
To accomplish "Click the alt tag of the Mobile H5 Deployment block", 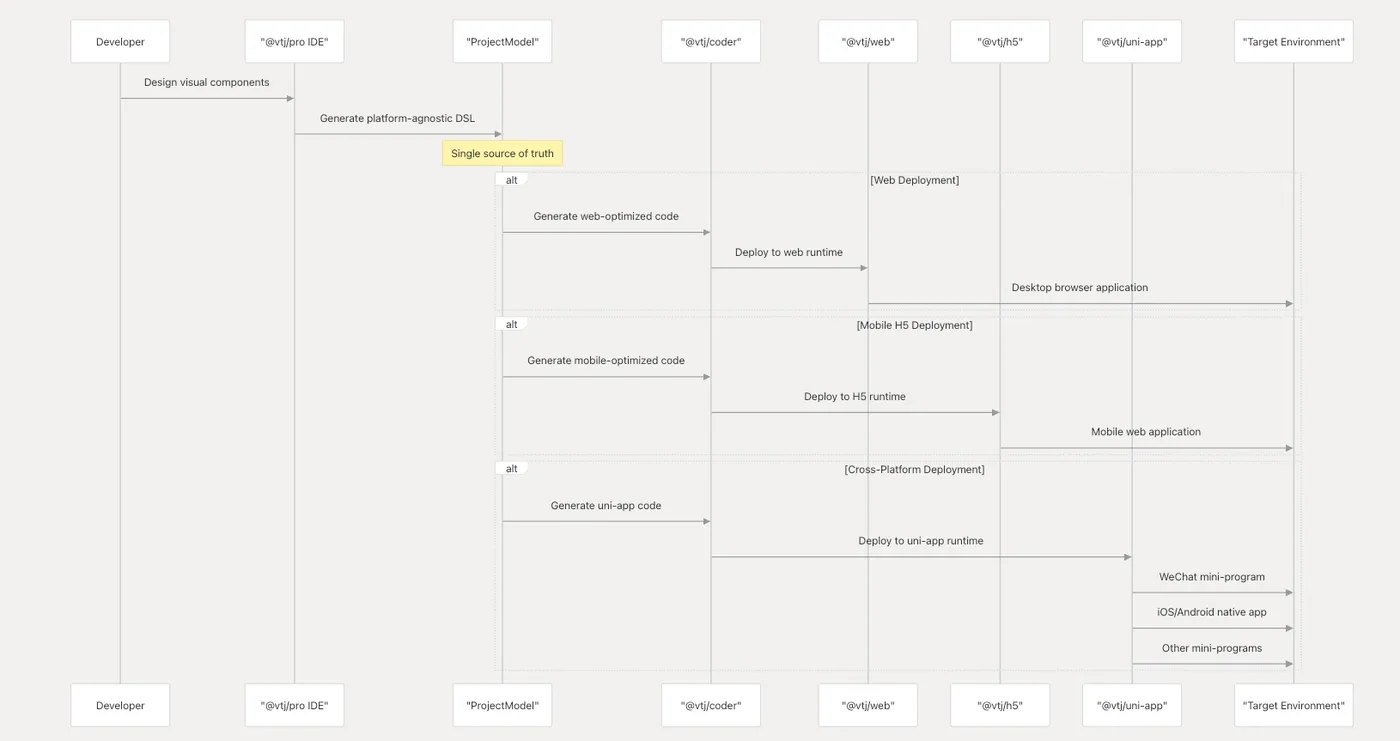I will click(511, 325).
